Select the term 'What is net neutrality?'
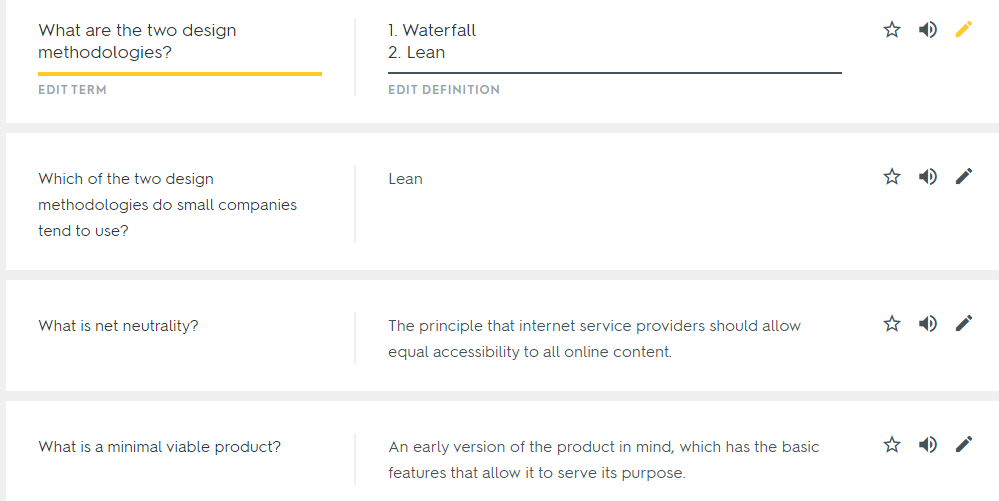Viewport: 999px width, 501px height. point(118,326)
